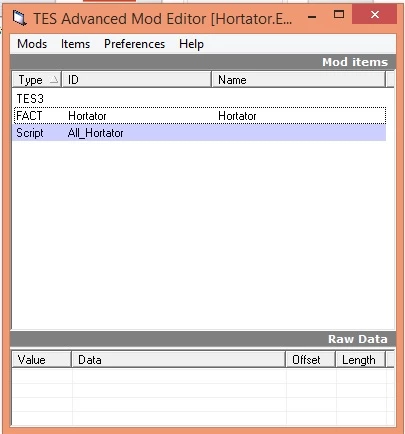
Task: Select the TES3 row
Action: [x=199, y=99]
